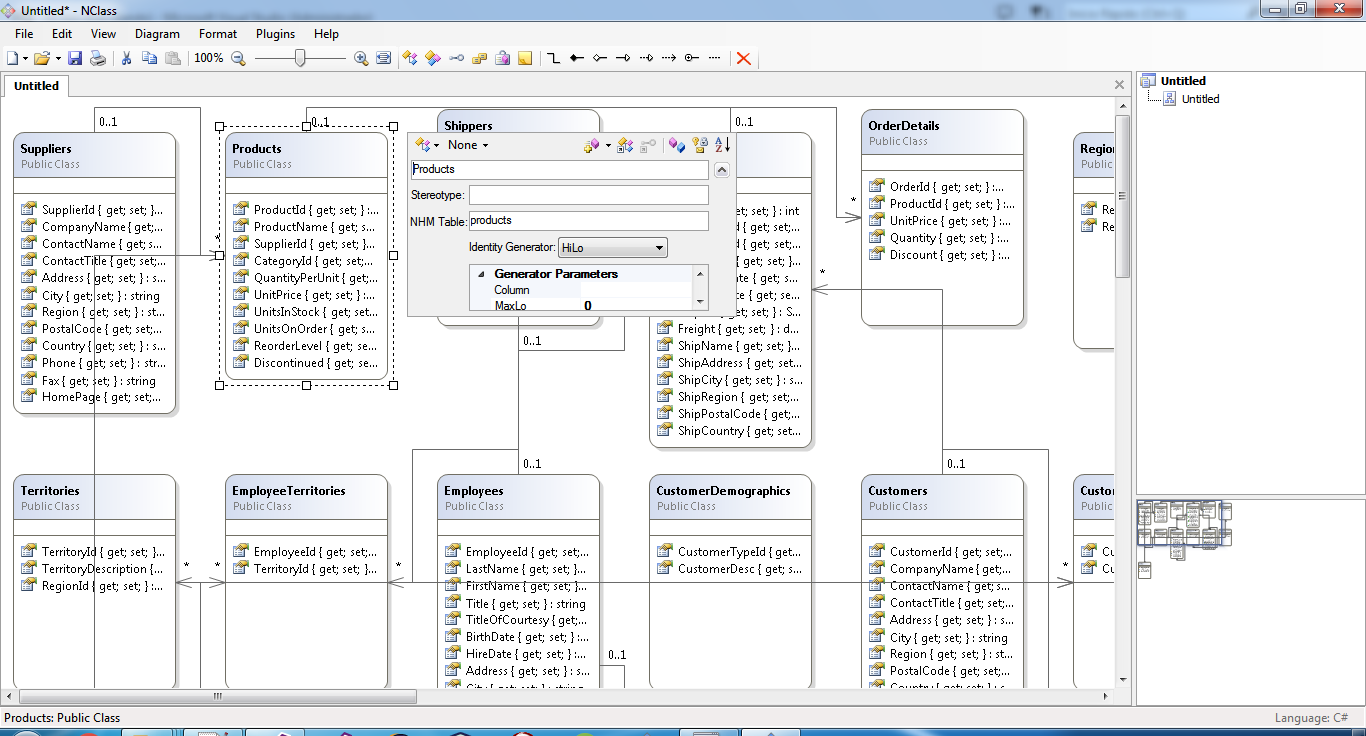Click the zoom out magnifier icon

[238, 58]
